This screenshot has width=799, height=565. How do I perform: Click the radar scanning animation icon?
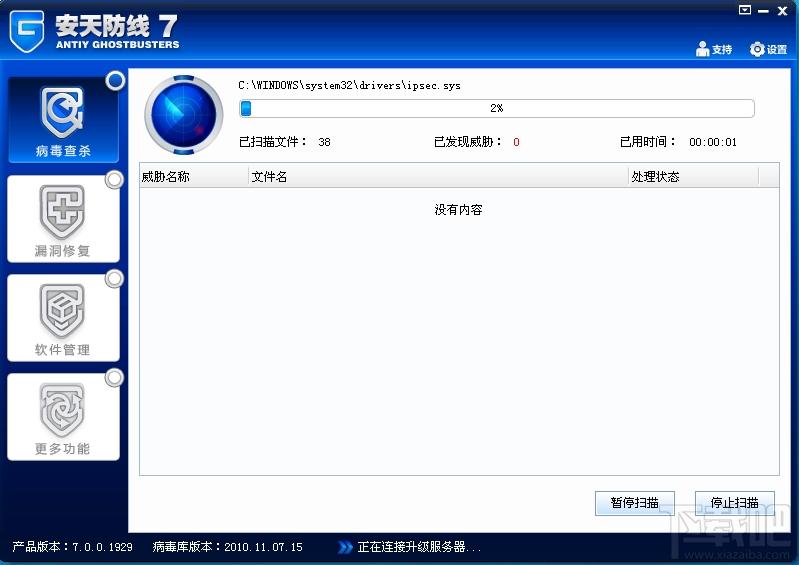[181, 113]
